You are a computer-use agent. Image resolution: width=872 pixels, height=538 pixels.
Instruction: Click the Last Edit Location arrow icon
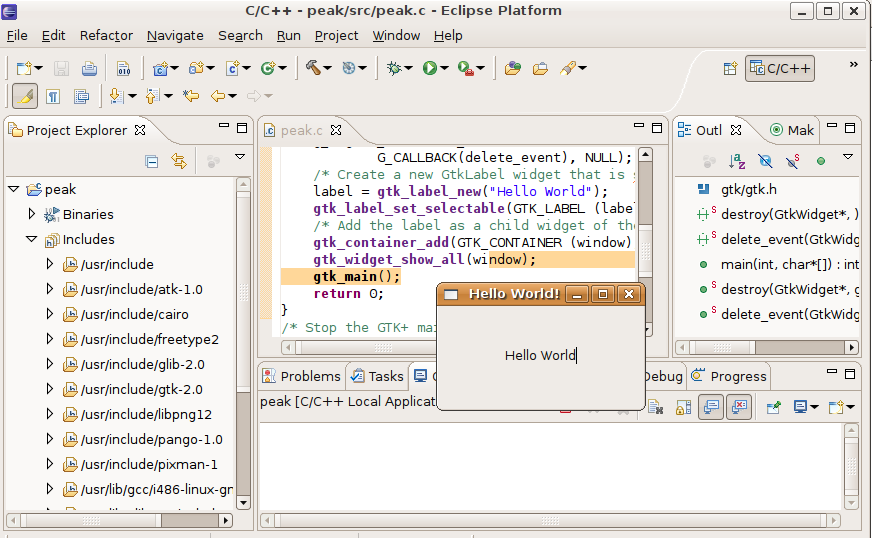click(191, 96)
